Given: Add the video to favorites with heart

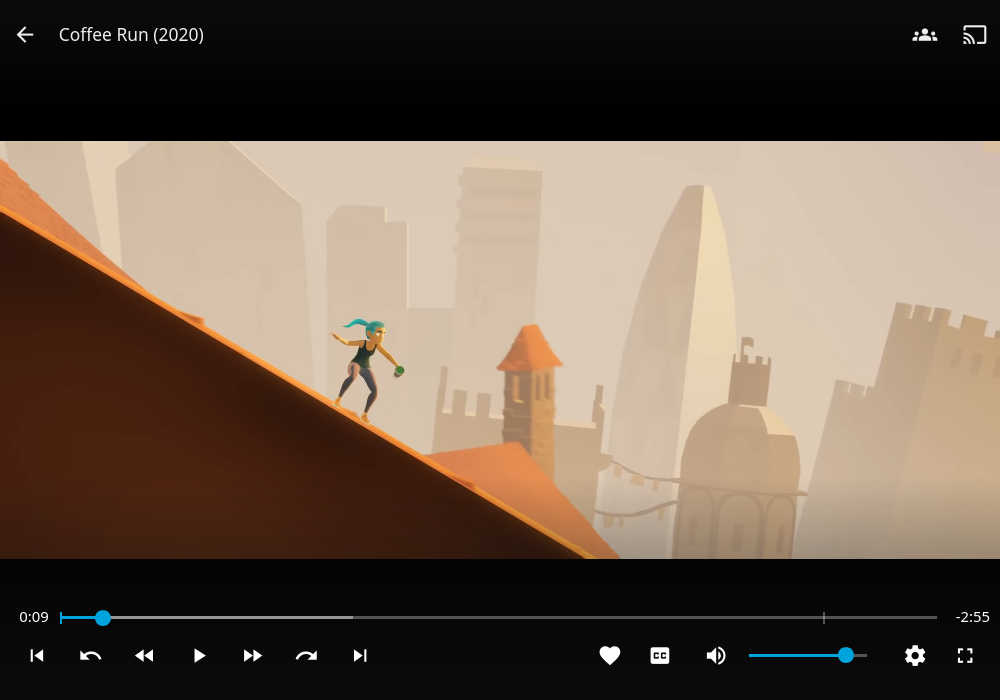Looking at the screenshot, I should (x=610, y=655).
